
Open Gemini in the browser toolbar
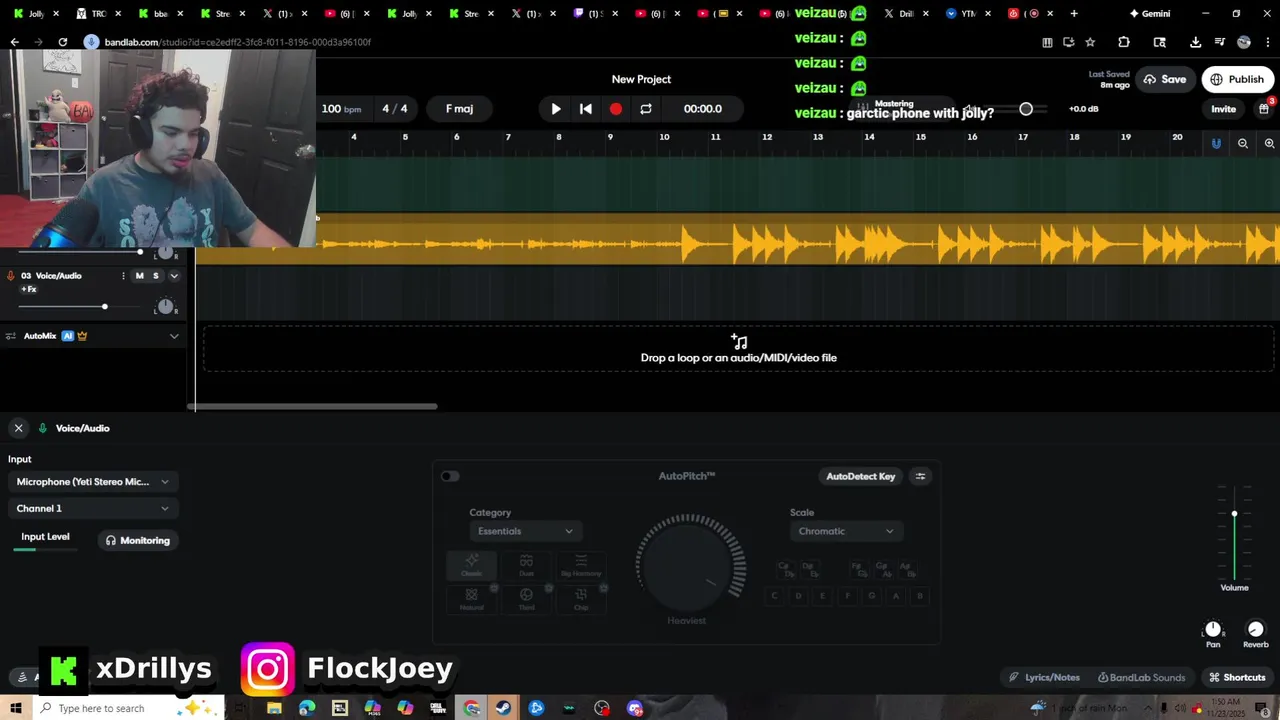1149,14
